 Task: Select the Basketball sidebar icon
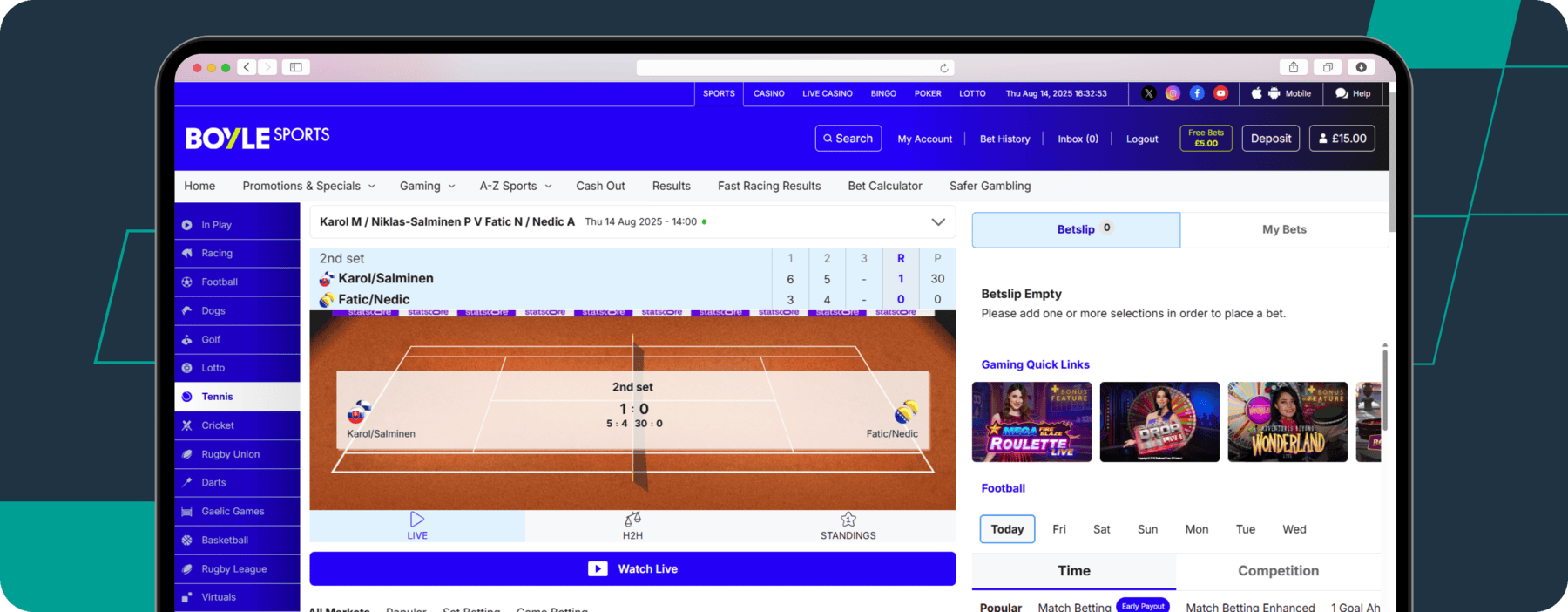[x=186, y=541]
